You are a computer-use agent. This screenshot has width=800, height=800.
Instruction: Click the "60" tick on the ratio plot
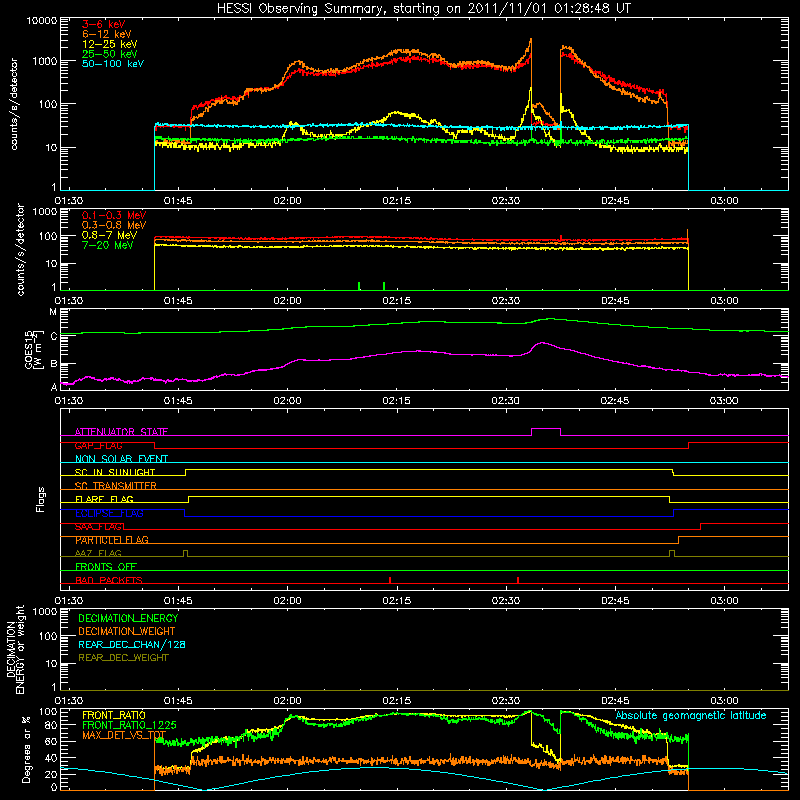point(51,741)
